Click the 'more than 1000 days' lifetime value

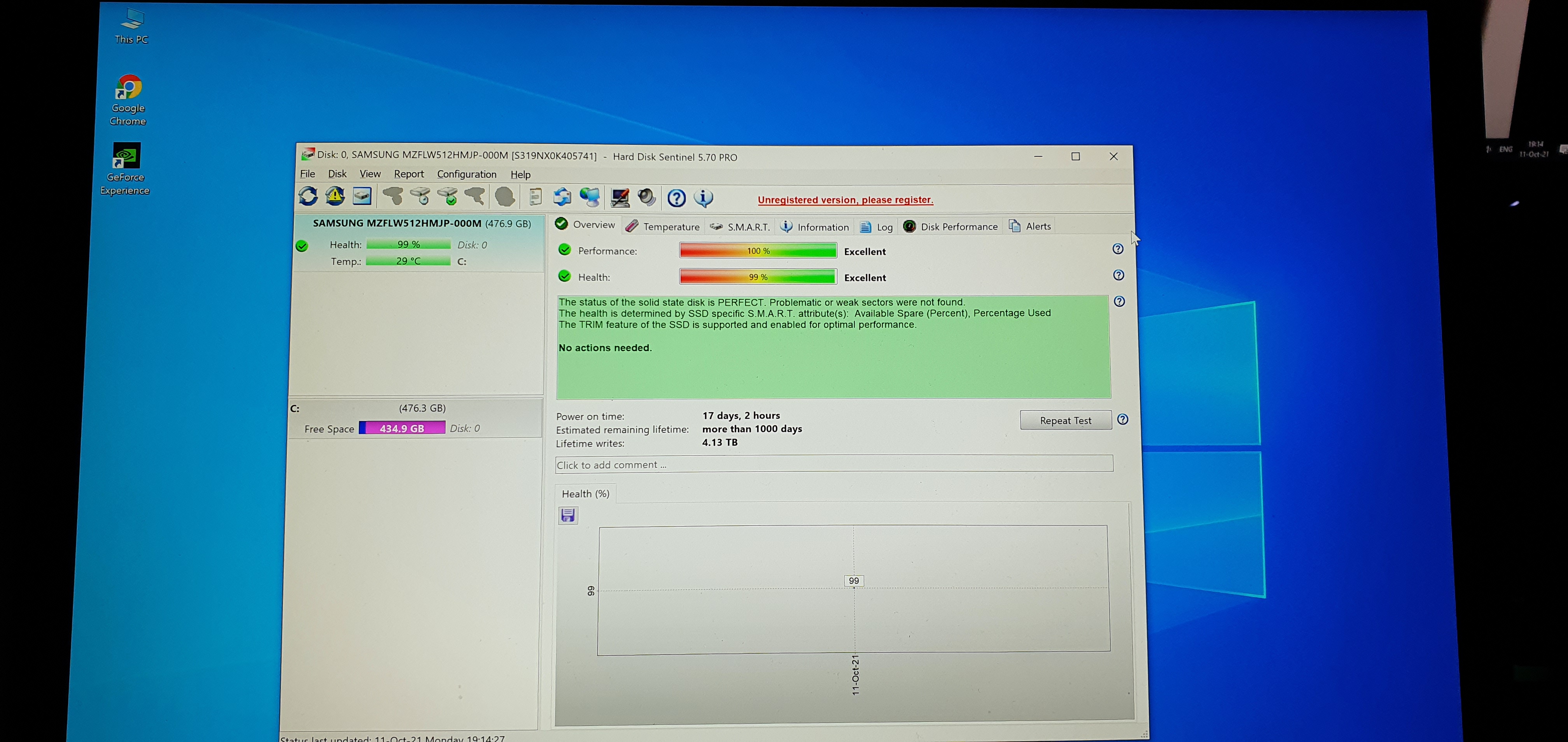[x=752, y=429]
